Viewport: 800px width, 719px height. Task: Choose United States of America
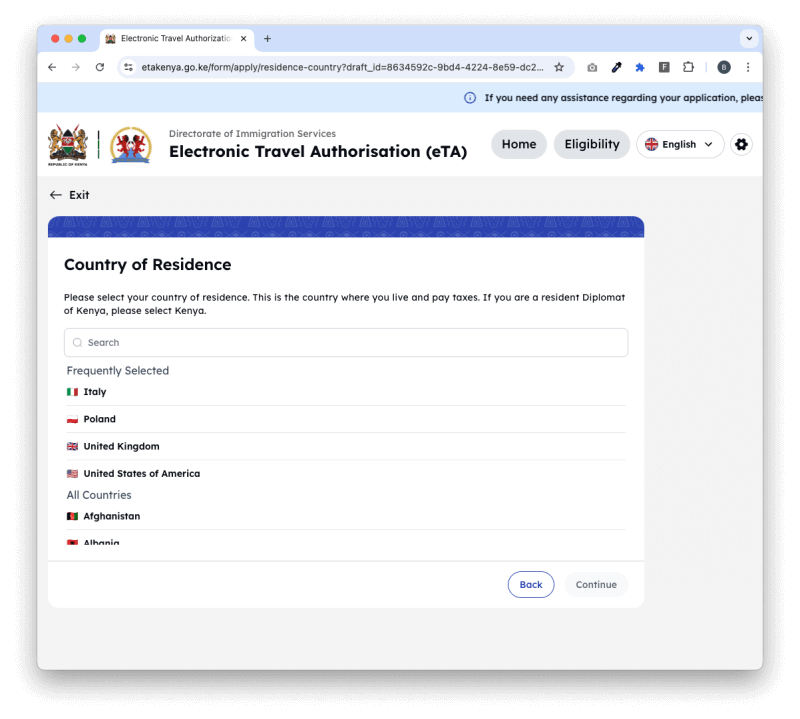coord(346,474)
